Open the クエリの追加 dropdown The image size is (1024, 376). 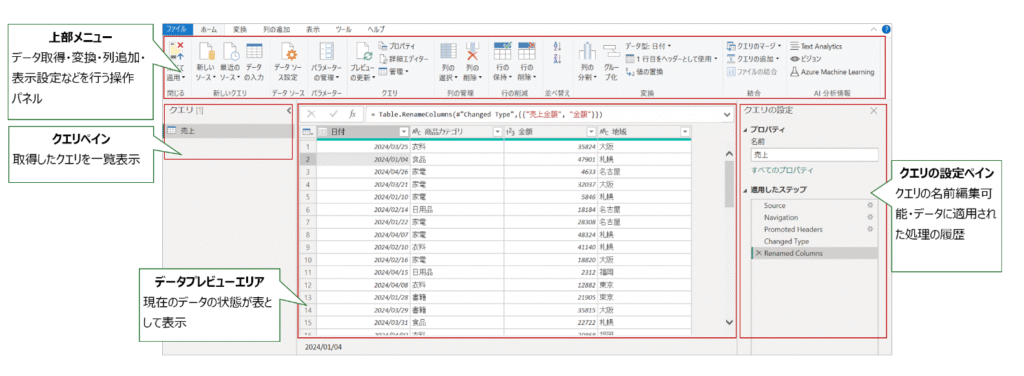[754, 59]
